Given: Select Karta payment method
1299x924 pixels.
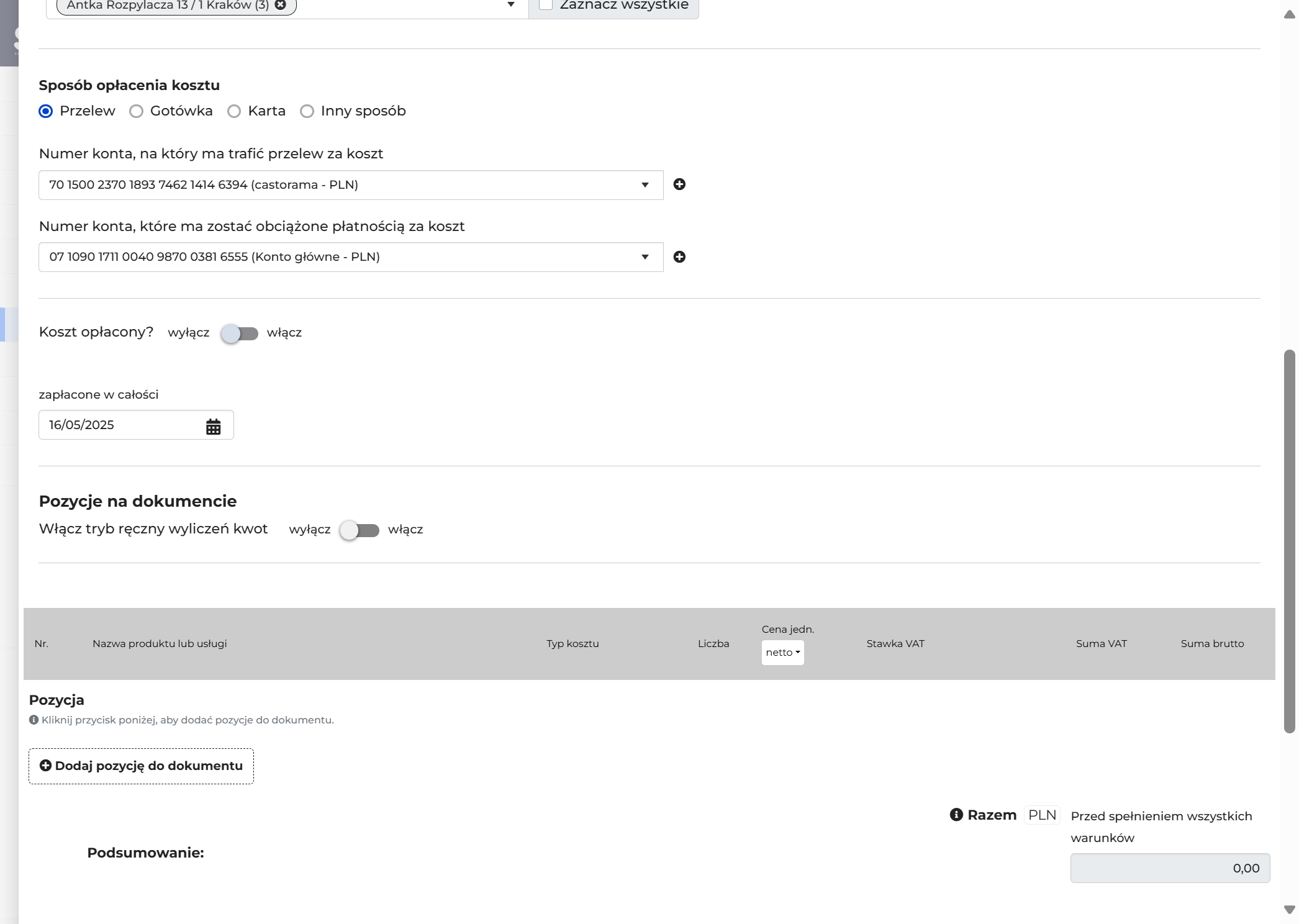Looking at the screenshot, I should pos(233,111).
